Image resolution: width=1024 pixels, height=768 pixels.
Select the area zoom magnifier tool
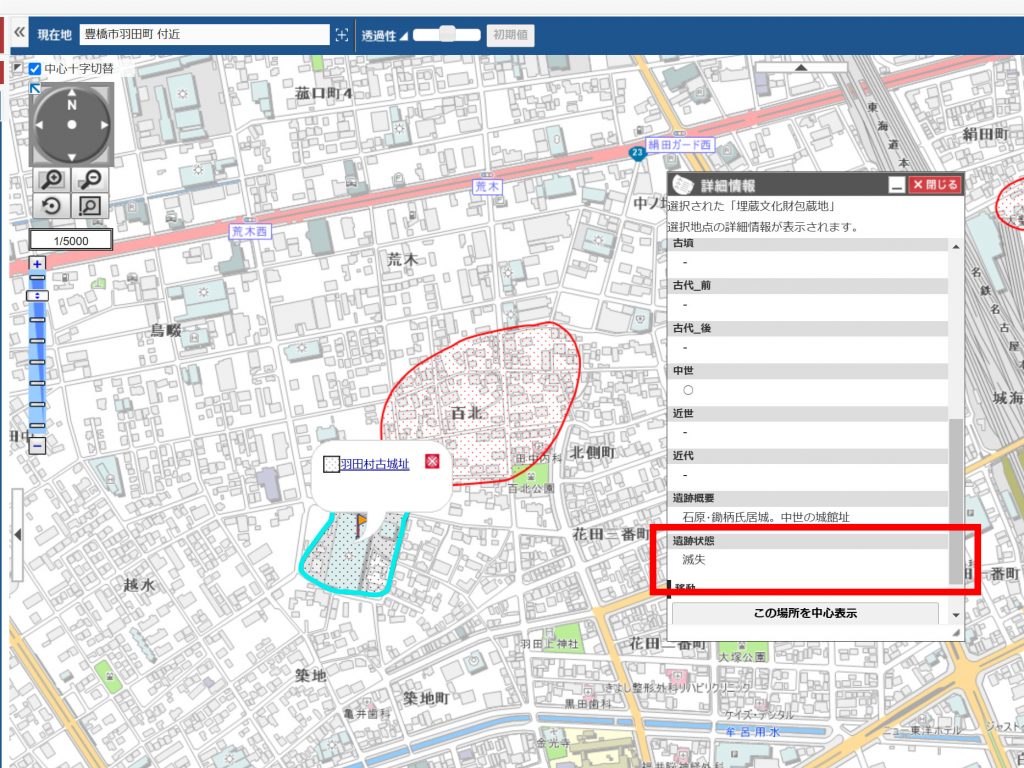click(90, 206)
